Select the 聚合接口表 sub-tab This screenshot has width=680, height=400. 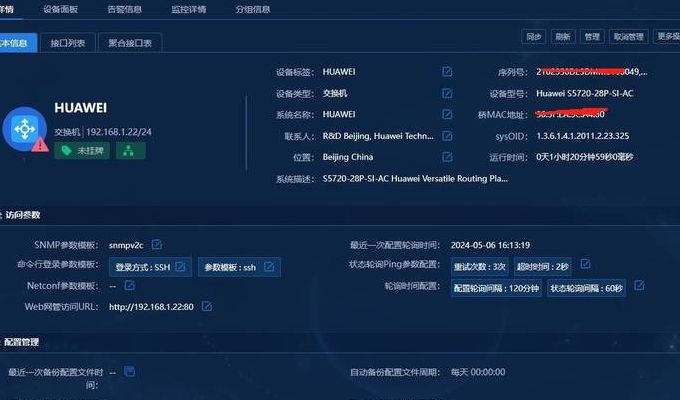coord(130,43)
